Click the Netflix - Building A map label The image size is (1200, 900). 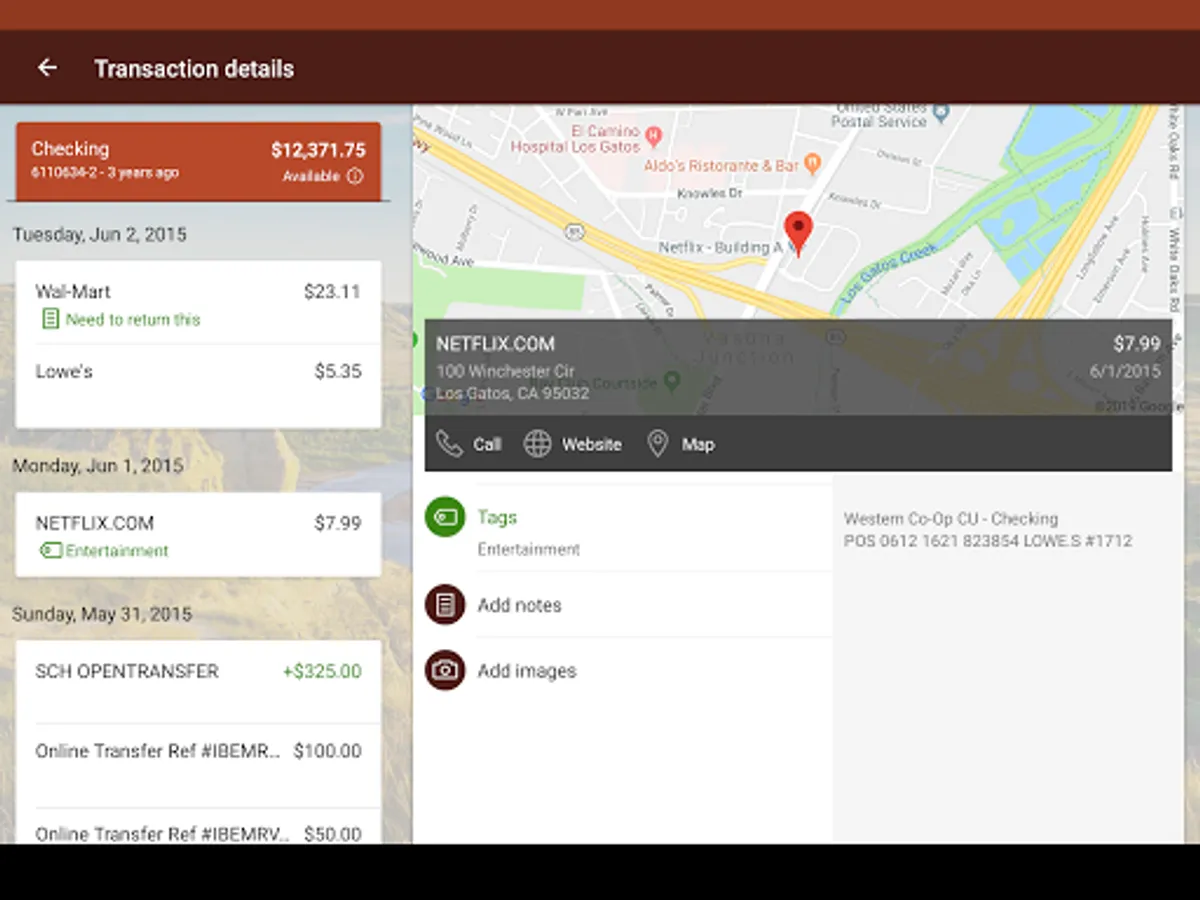pos(720,247)
